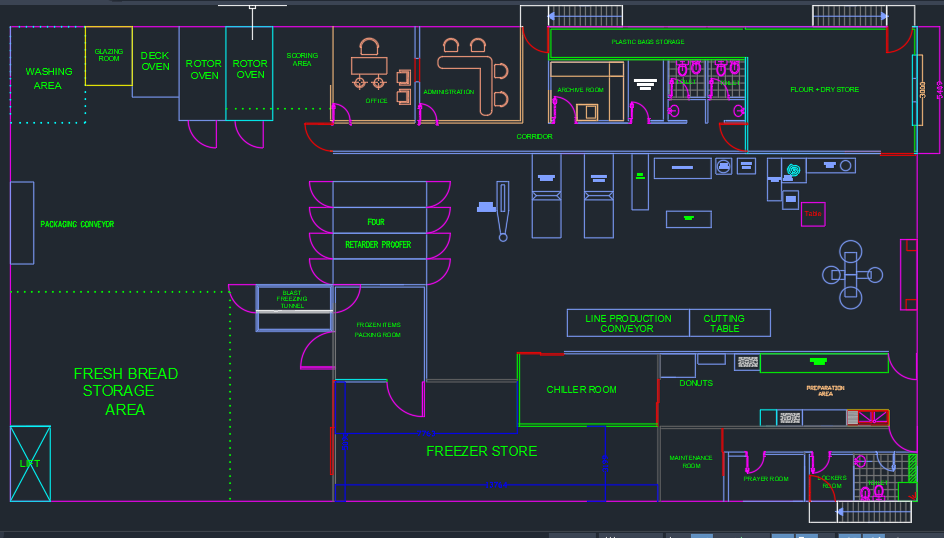This screenshot has width=944, height=538.
Task: Click the cyan spiral symbol near the Table
Action: pyautogui.click(x=793, y=171)
